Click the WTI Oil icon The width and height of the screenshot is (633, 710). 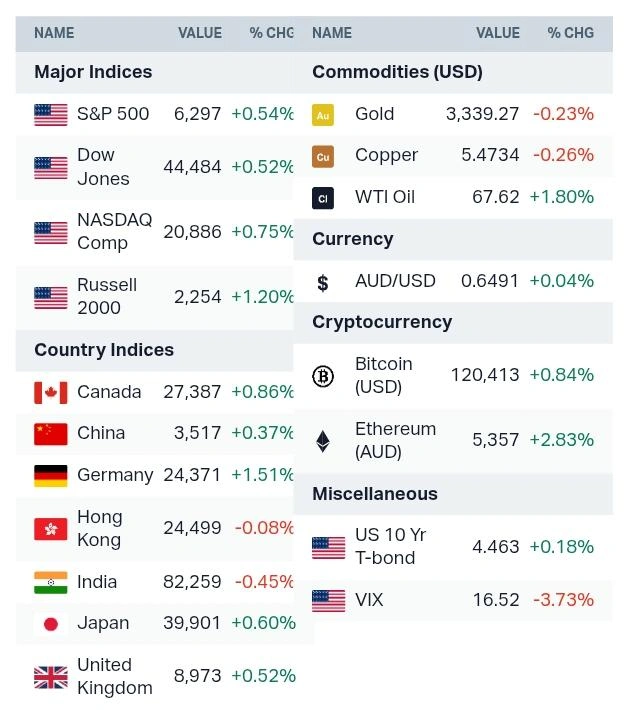323,198
